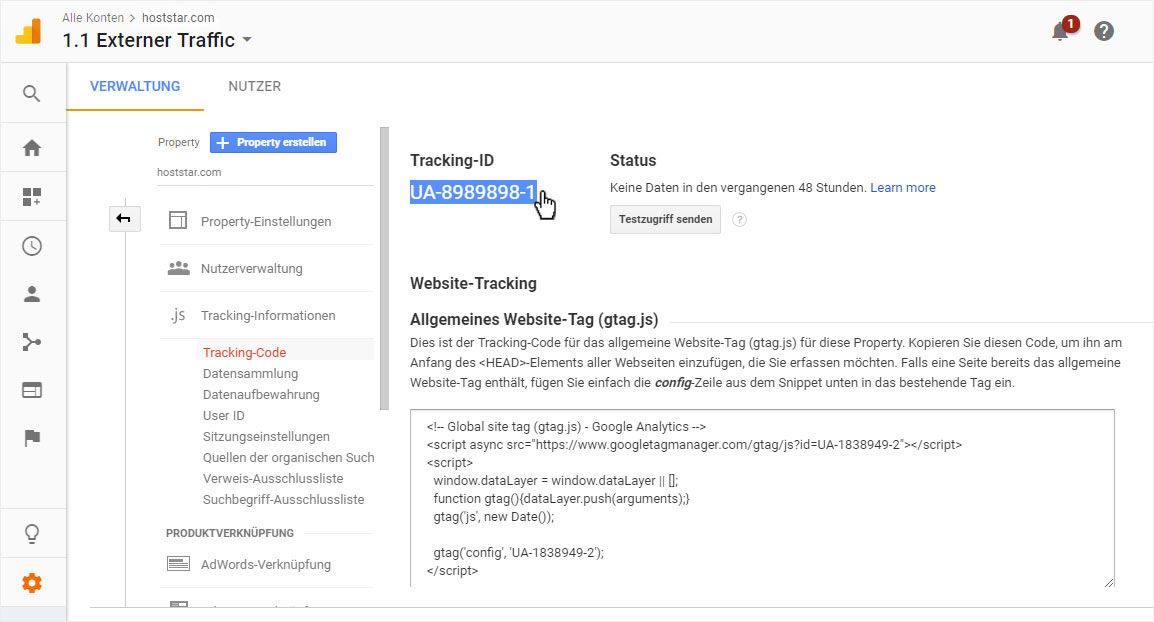Click the .js Tracking-Informationen icon
This screenshot has height=622, width=1154.
click(177, 315)
